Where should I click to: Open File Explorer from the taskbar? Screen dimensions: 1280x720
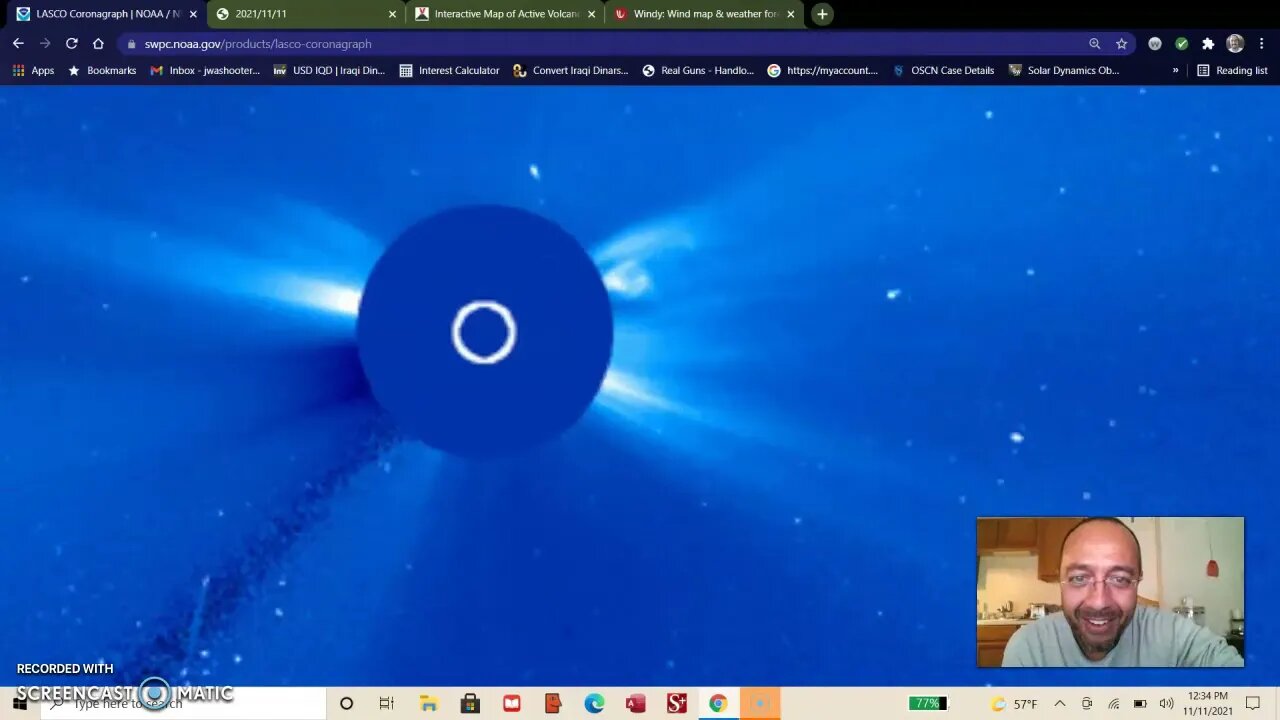(428, 704)
